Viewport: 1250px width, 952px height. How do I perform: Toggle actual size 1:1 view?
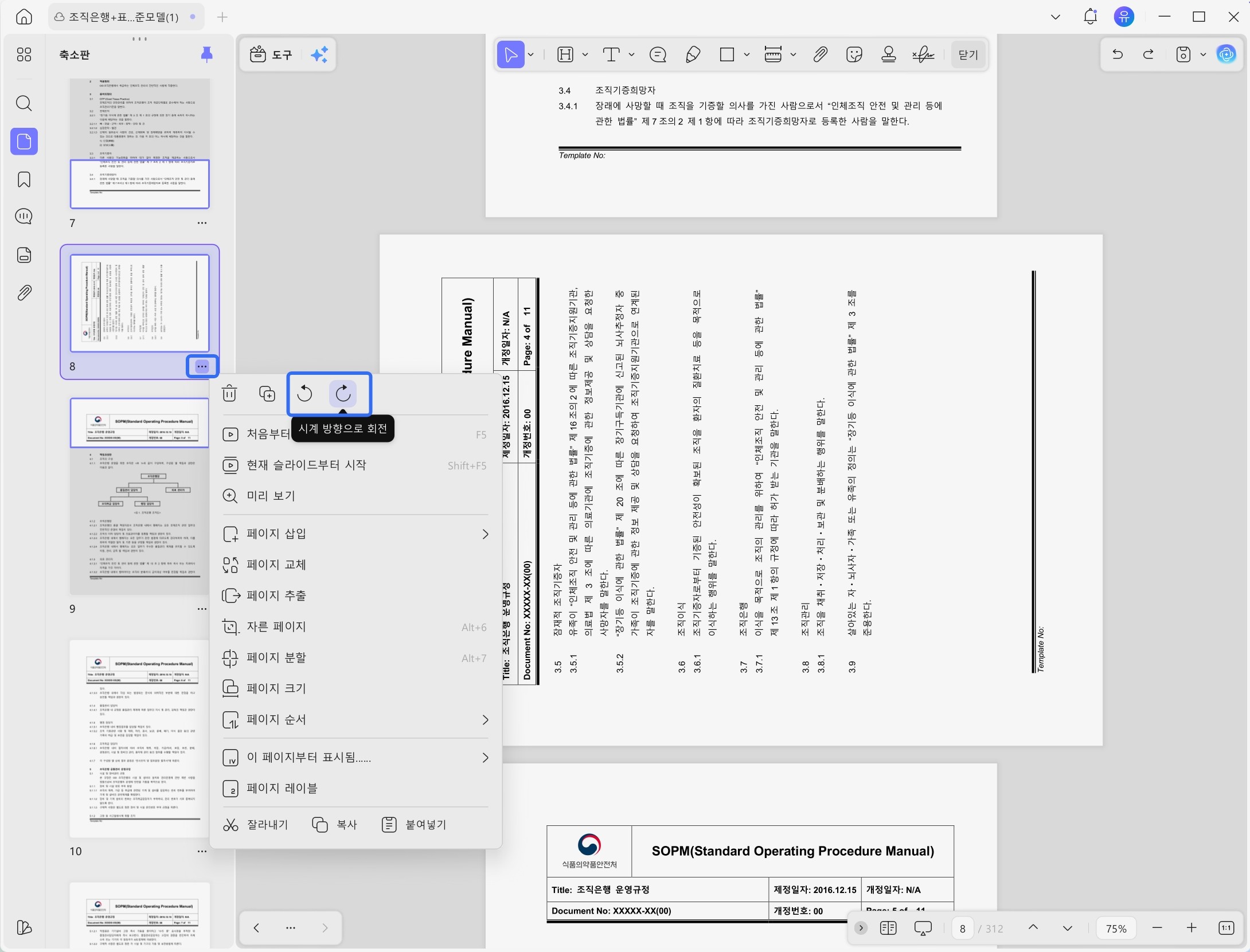[1226, 928]
